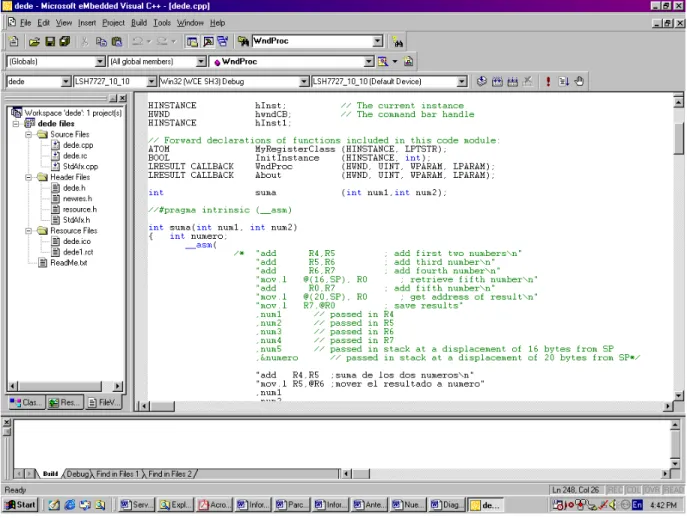The width and height of the screenshot is (687, 518).
Task: Switch to the Find in Files 1 tab
Action: (117, 474)
